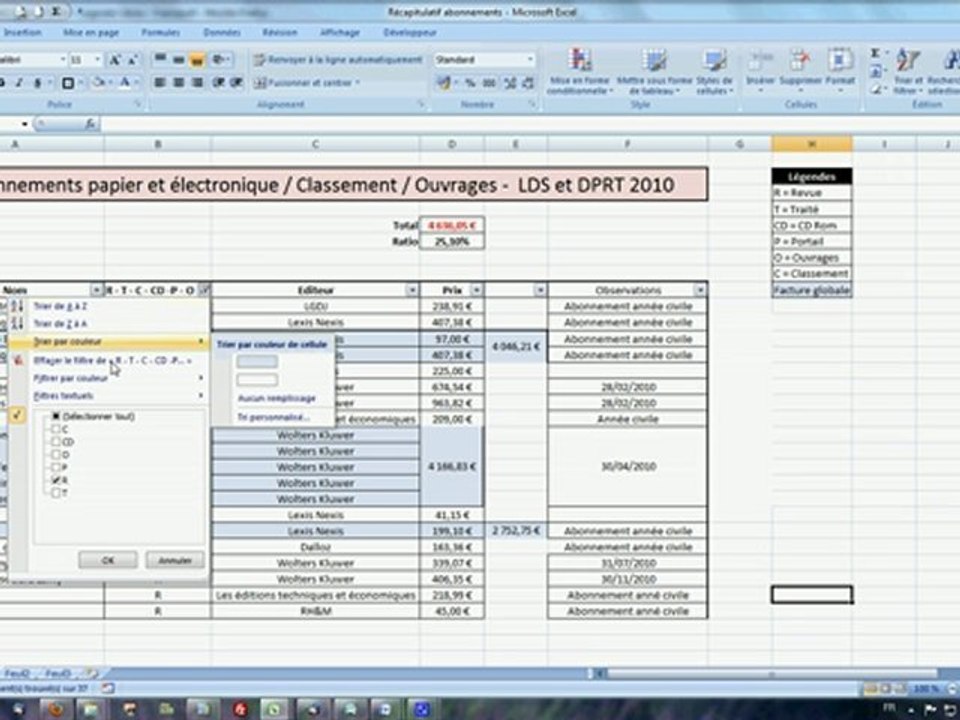Click the decrease font size icon
This screenshot has width=960, height=720.
click(132, 60)
